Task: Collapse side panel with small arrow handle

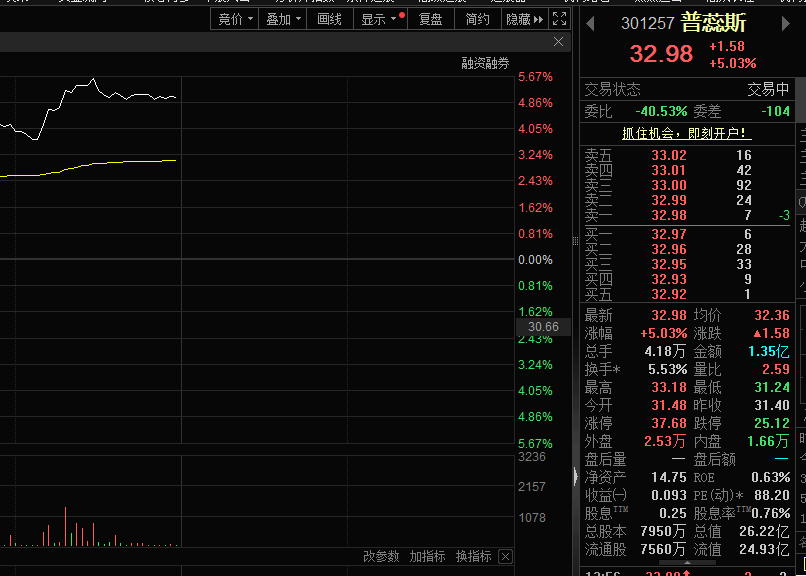Action: click(x=576, y=476)
